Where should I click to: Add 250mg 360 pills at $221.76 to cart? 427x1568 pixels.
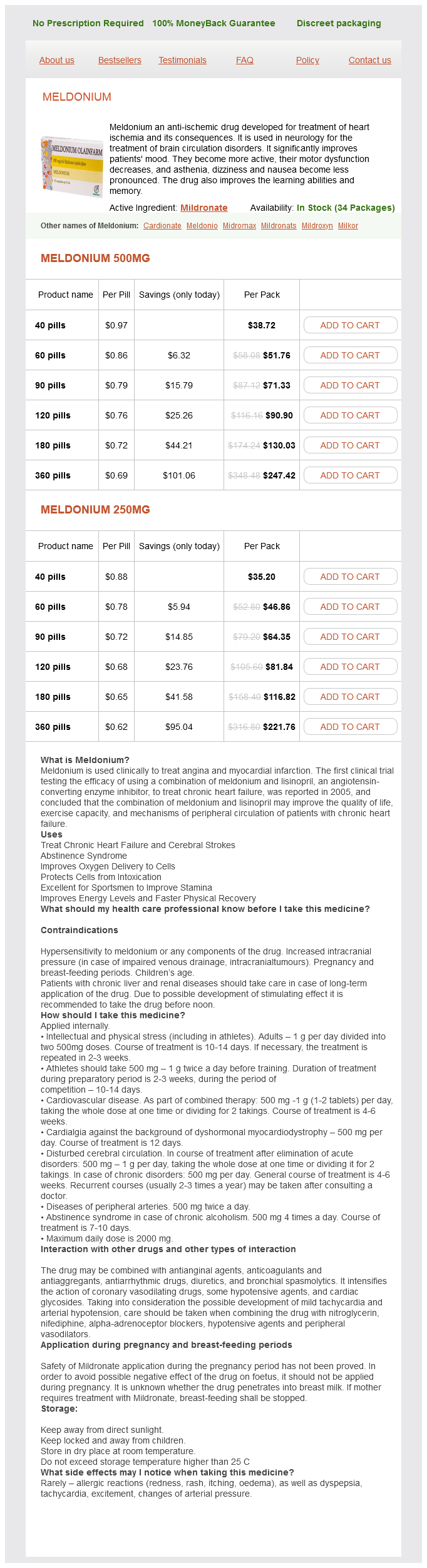coord(350,727)
